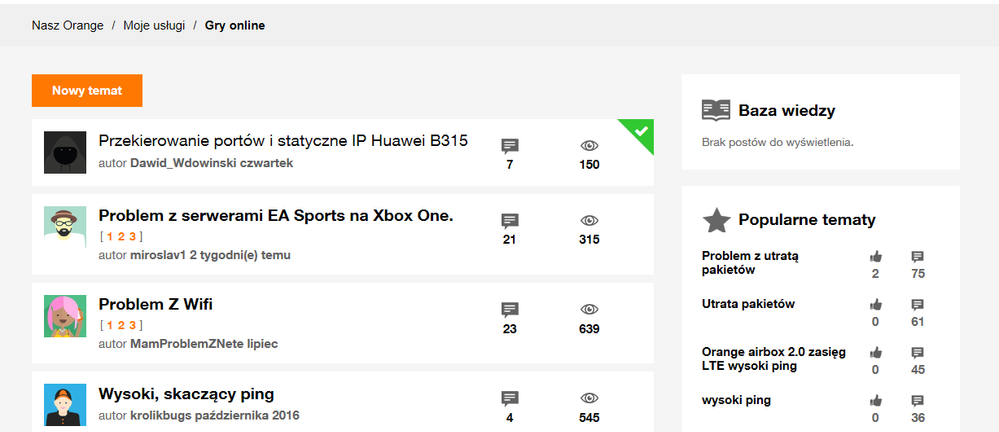Click the views eye icon for Problem Z Wifi

(x=589, y=310)
